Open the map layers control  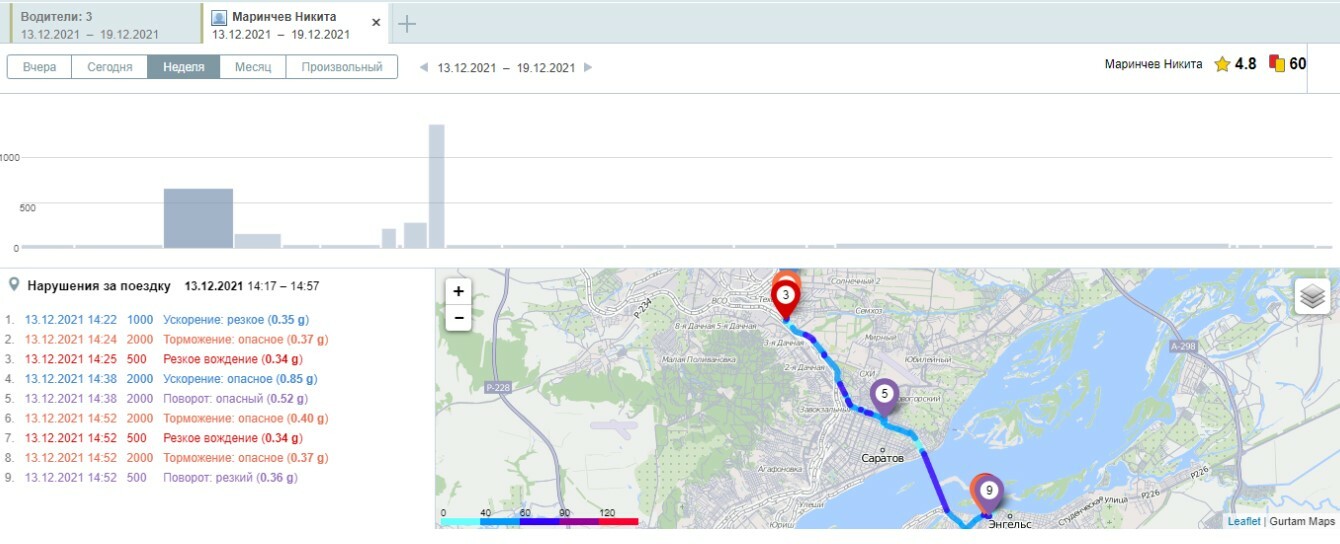click(x=1312, y=296)
